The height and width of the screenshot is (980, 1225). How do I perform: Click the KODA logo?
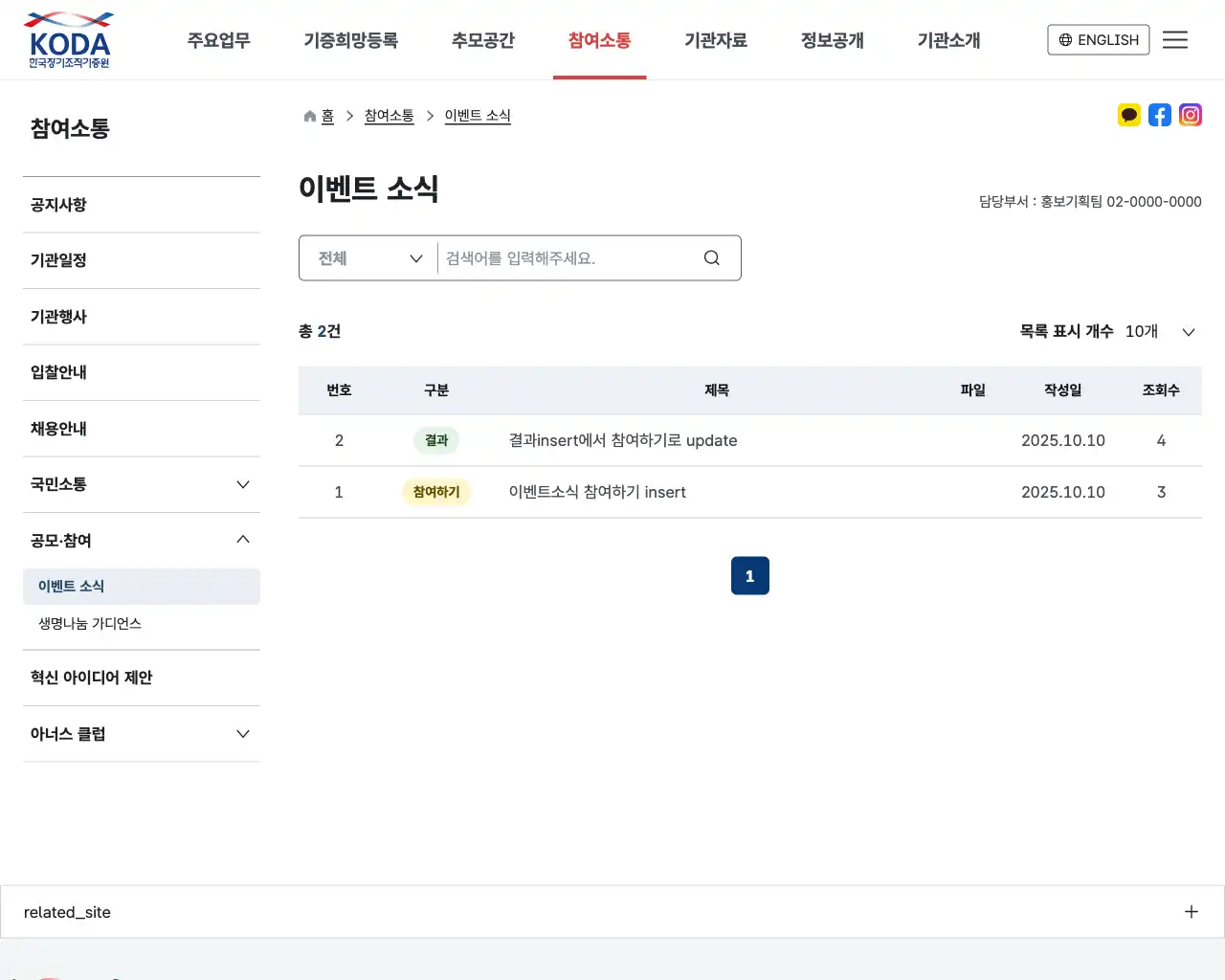coord(68,39)
